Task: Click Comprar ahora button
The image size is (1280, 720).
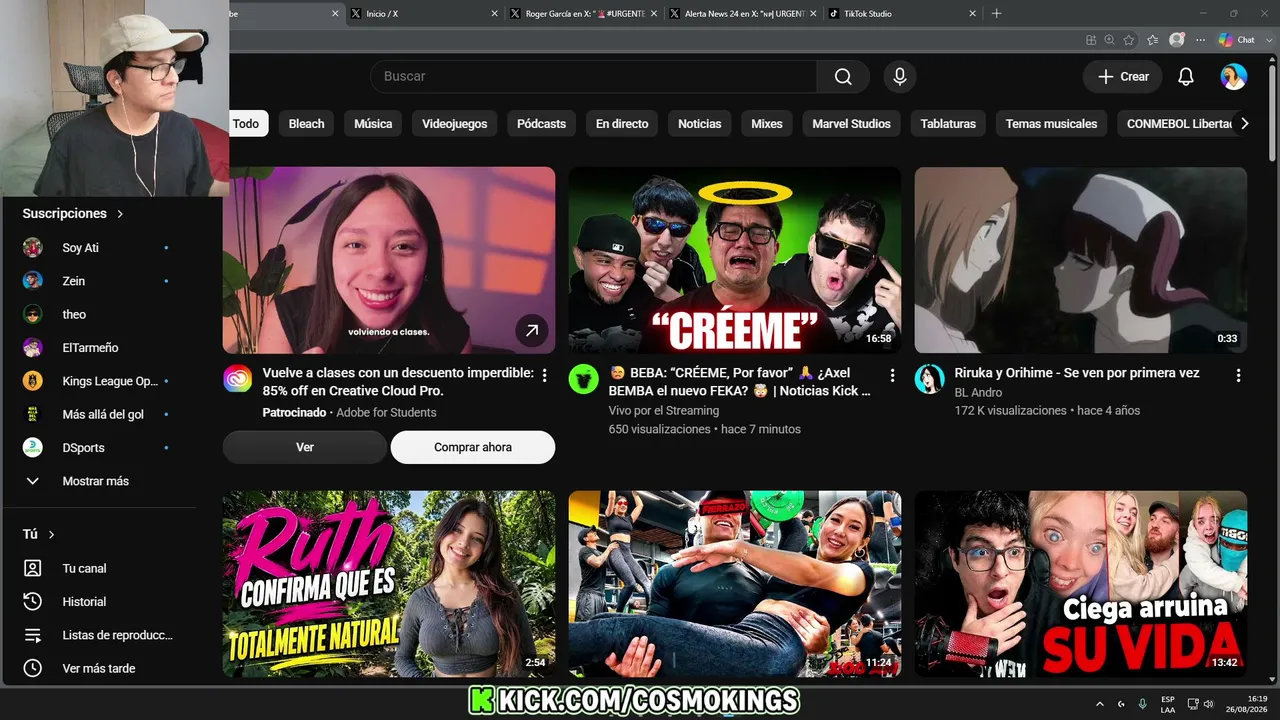Action: [473, 447]
